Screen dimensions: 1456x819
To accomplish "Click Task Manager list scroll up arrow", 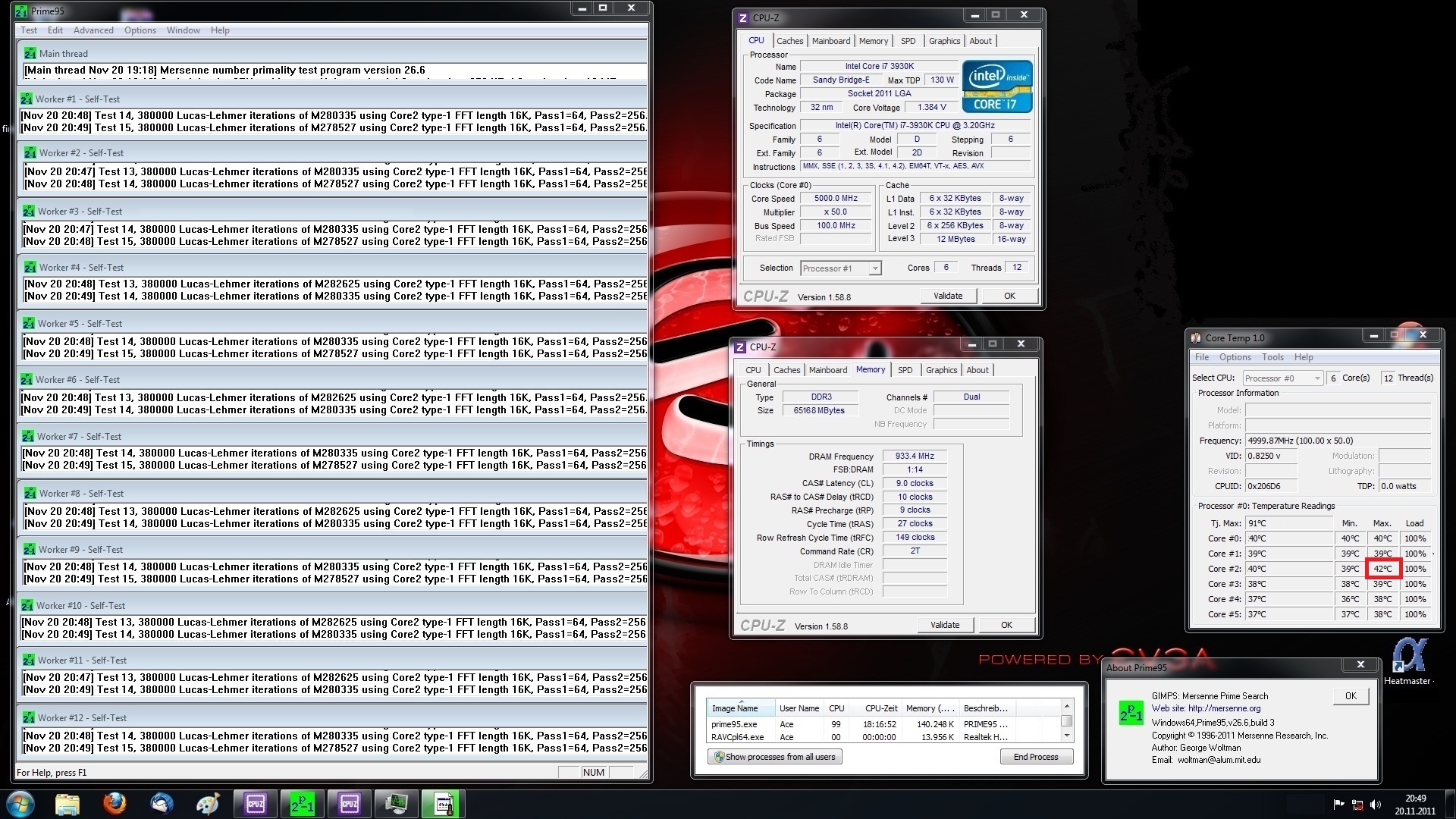I will tap(1067, 706).
